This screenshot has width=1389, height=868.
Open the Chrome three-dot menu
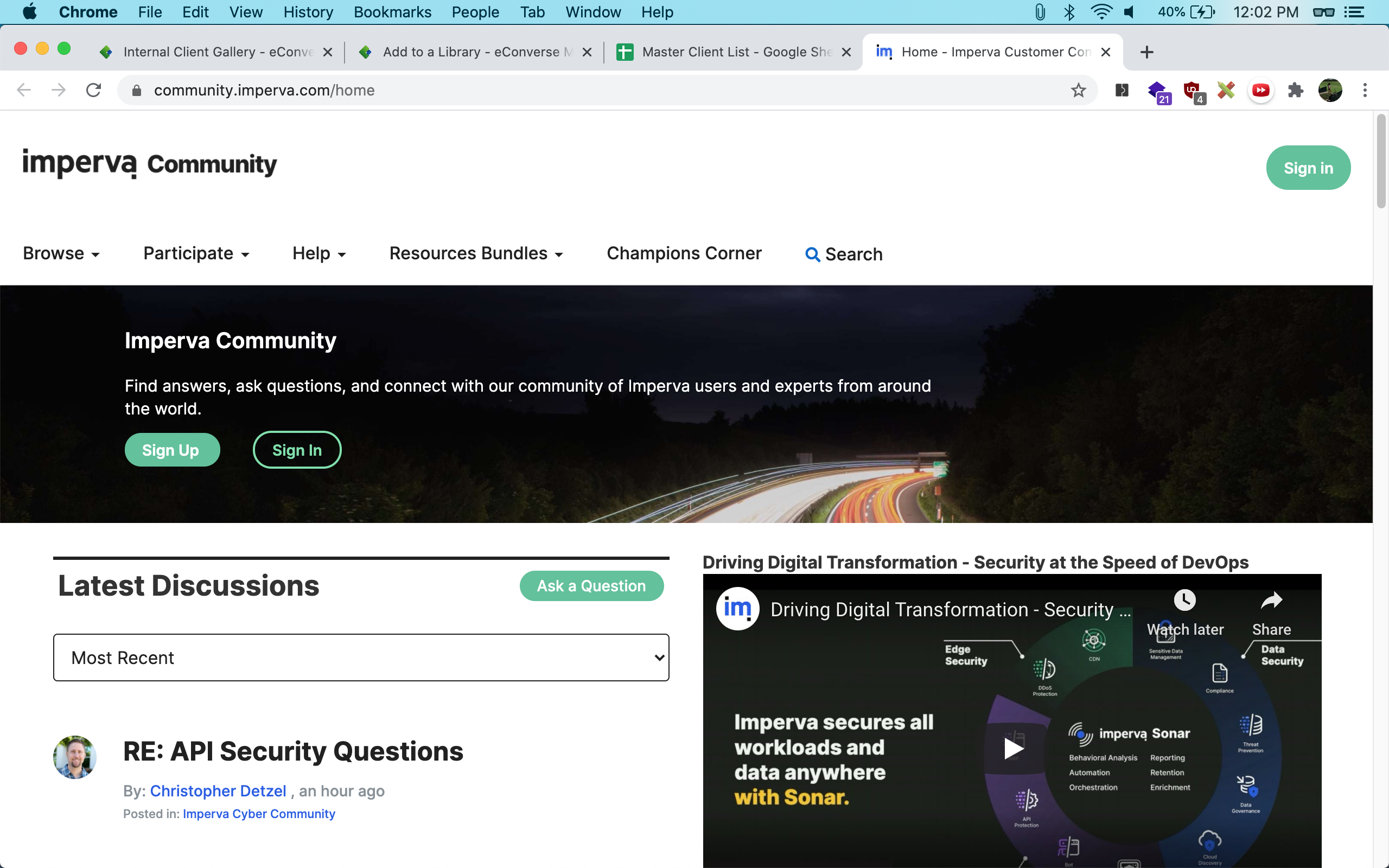click(1365, 90)
